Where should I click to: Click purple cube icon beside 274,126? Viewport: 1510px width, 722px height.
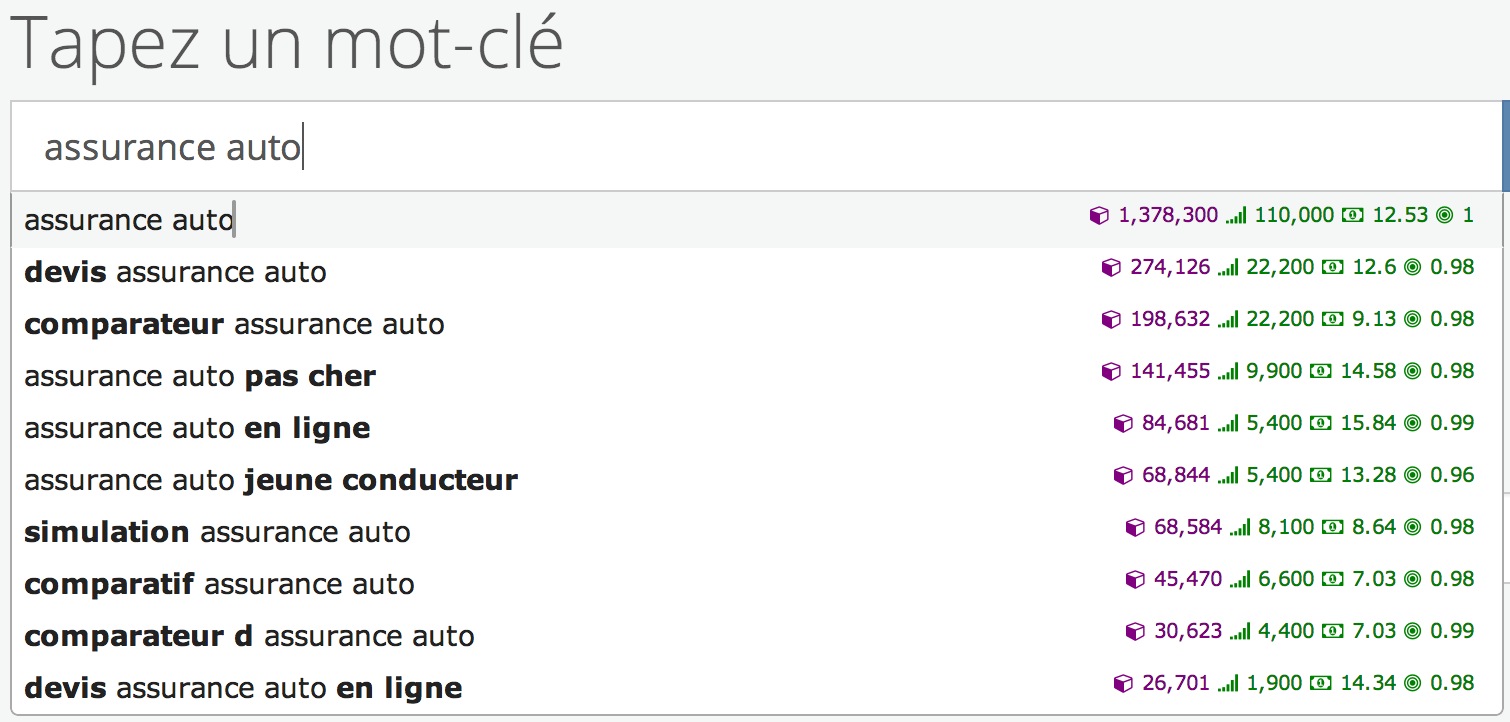pos(1111,267)
